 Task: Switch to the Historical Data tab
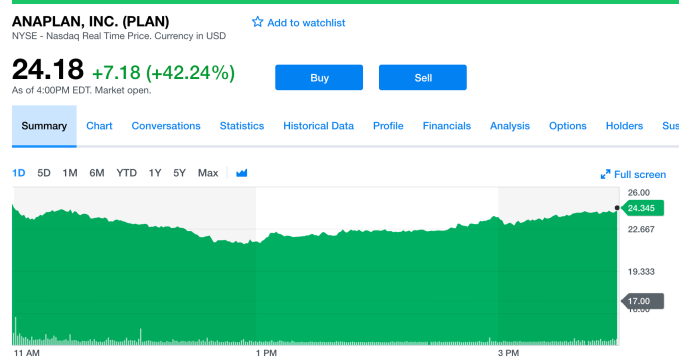pyautogui.click(x=318, y=126)
